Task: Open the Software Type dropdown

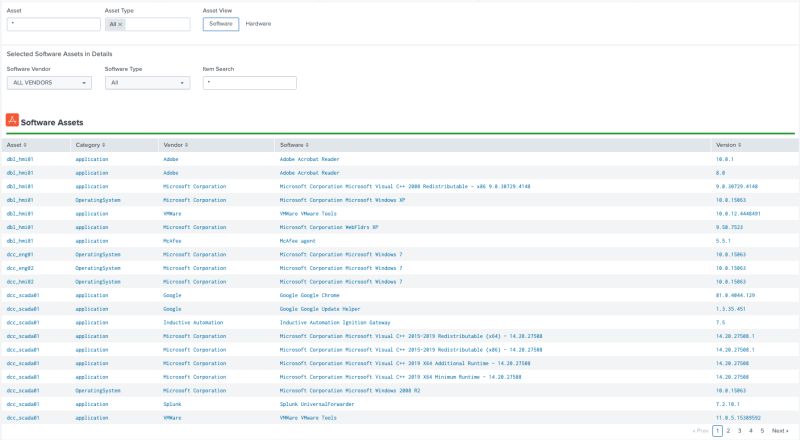Action: (x=147, y=83)
